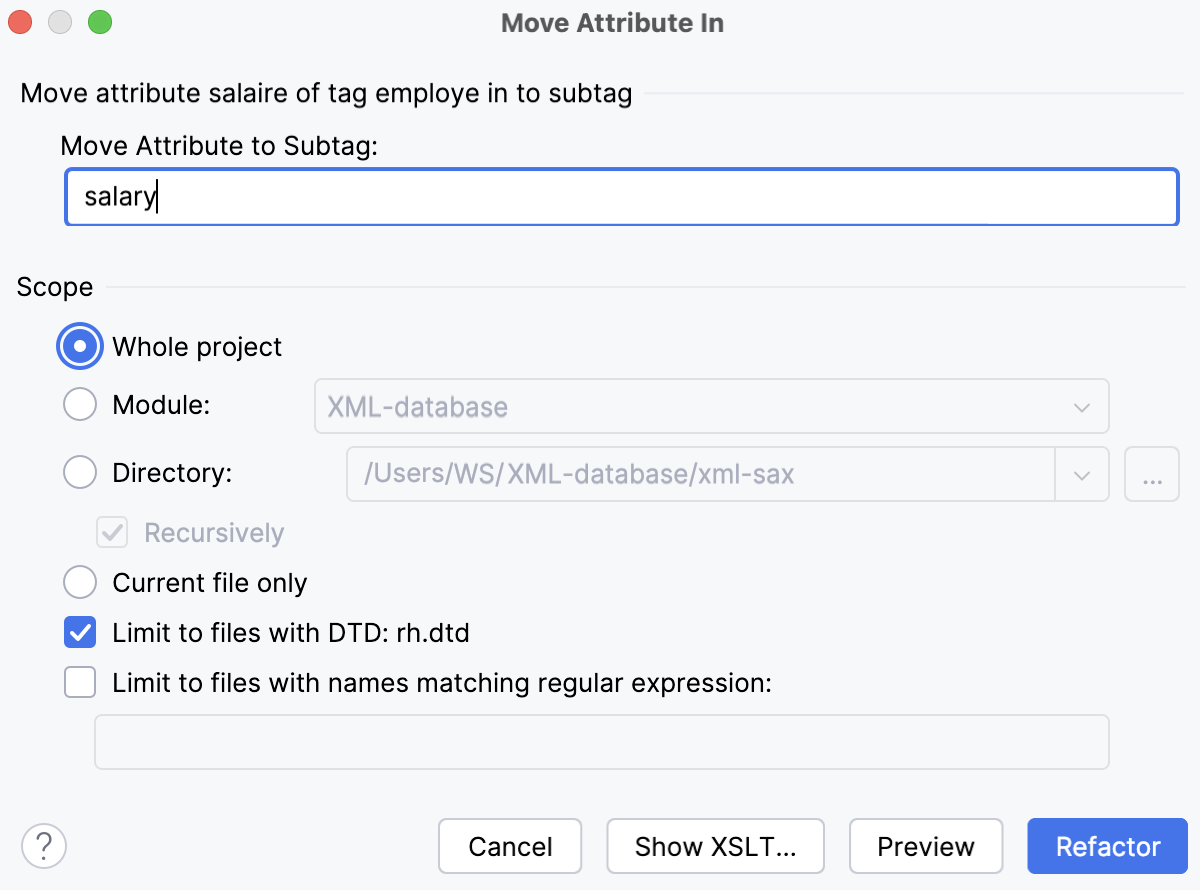Click the Preview button

pos(926,846)
